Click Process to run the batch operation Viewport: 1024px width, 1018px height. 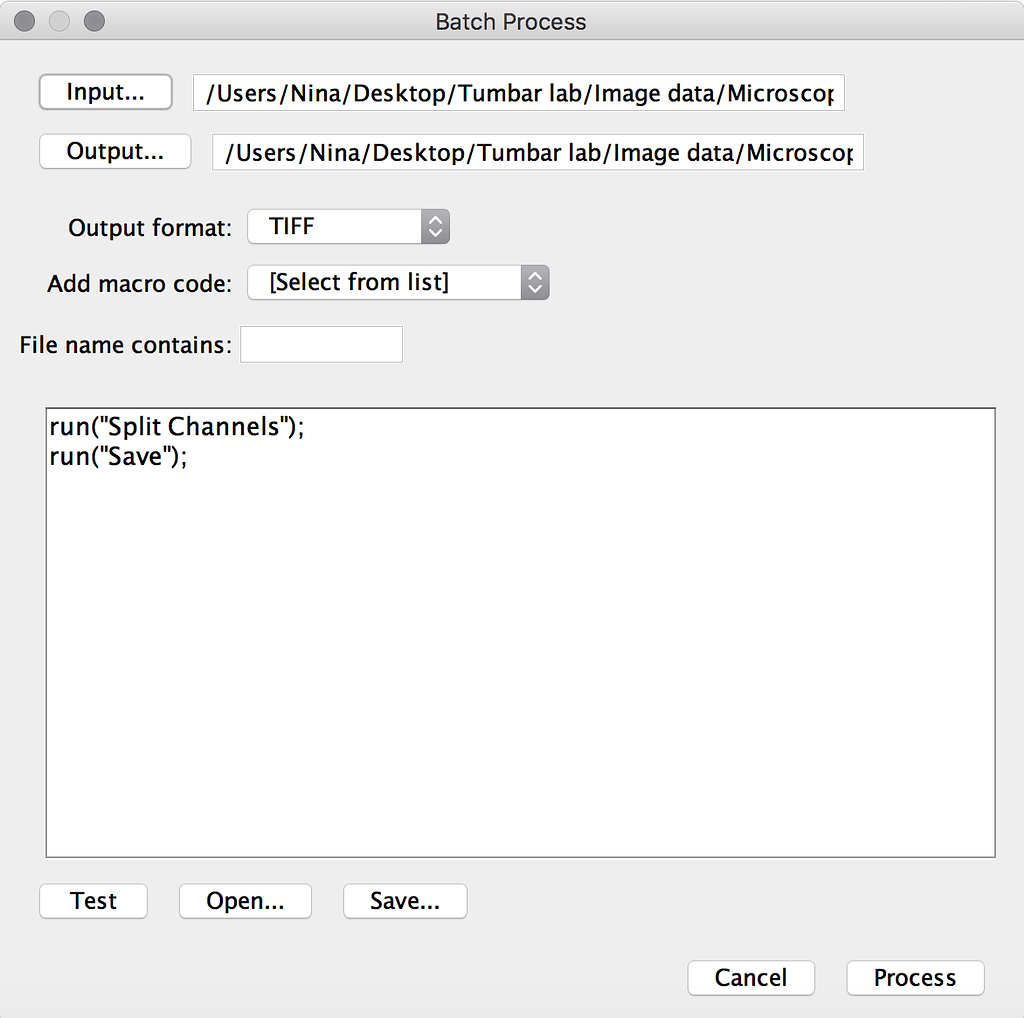point(914,977)
